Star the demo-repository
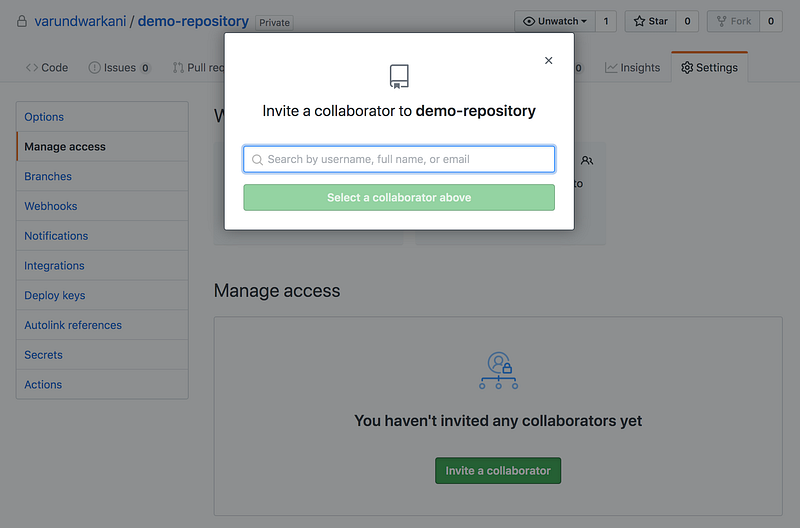 click(651, 21)
